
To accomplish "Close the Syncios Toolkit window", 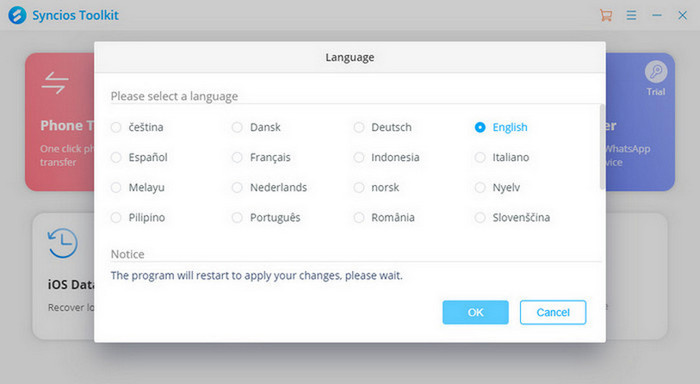I will tap(683, 15).
